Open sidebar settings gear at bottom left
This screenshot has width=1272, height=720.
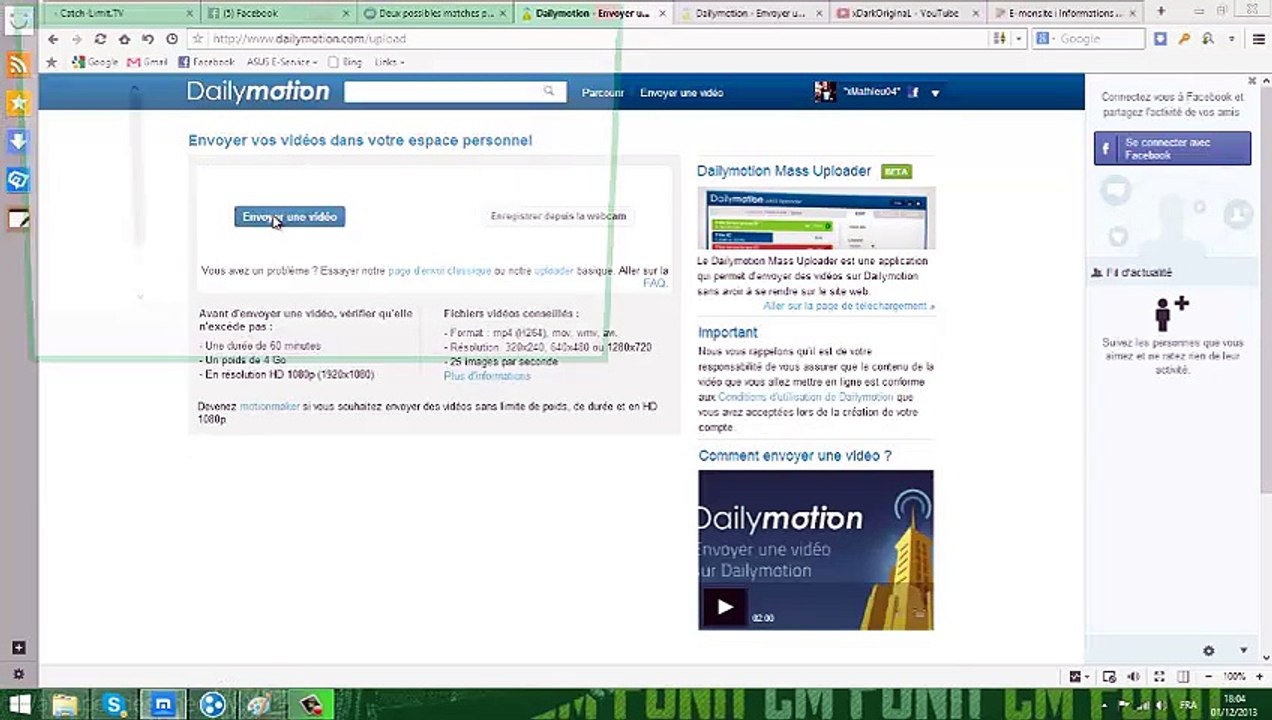click(18, 674)
